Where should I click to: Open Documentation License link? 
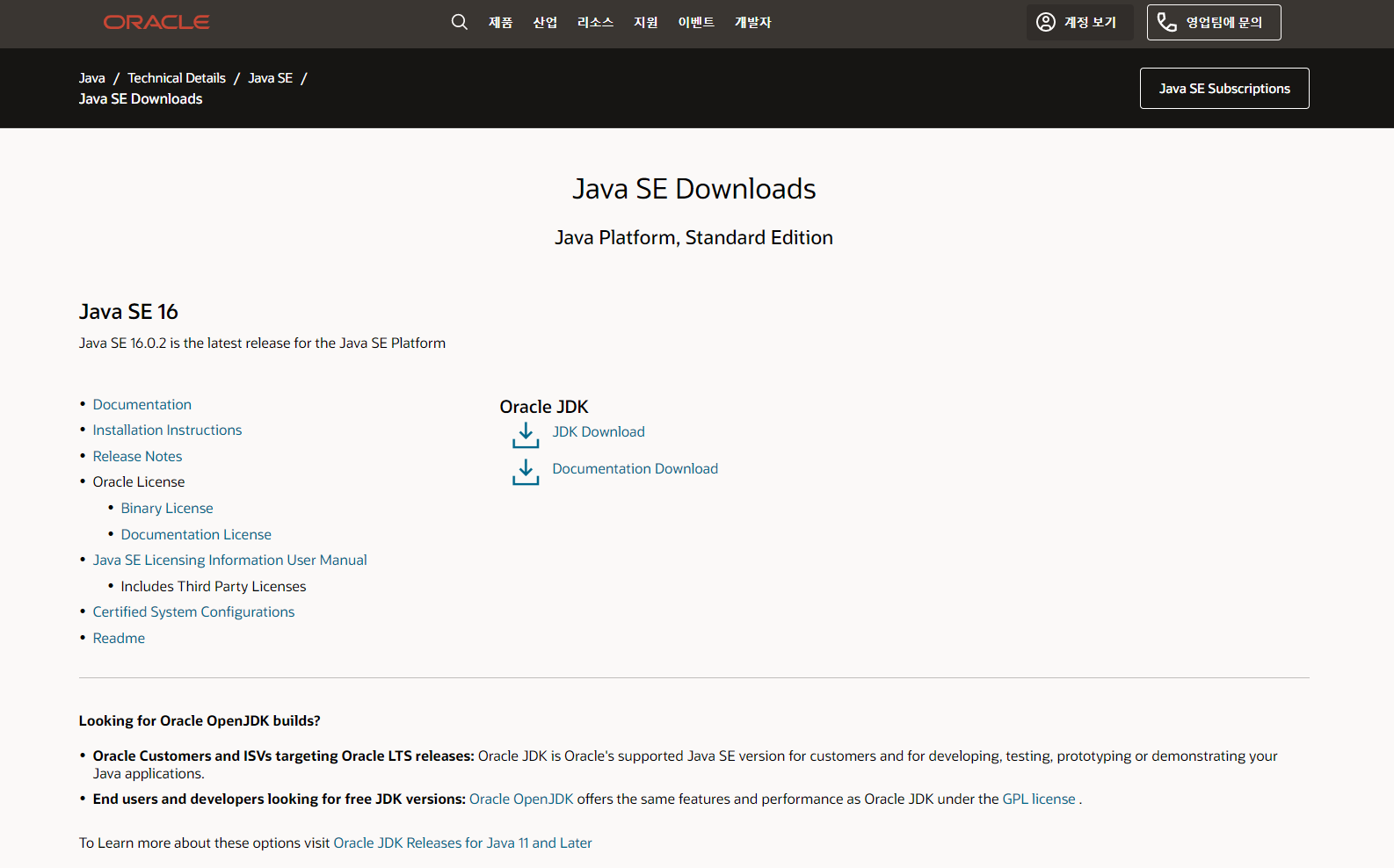pos(196,534)
